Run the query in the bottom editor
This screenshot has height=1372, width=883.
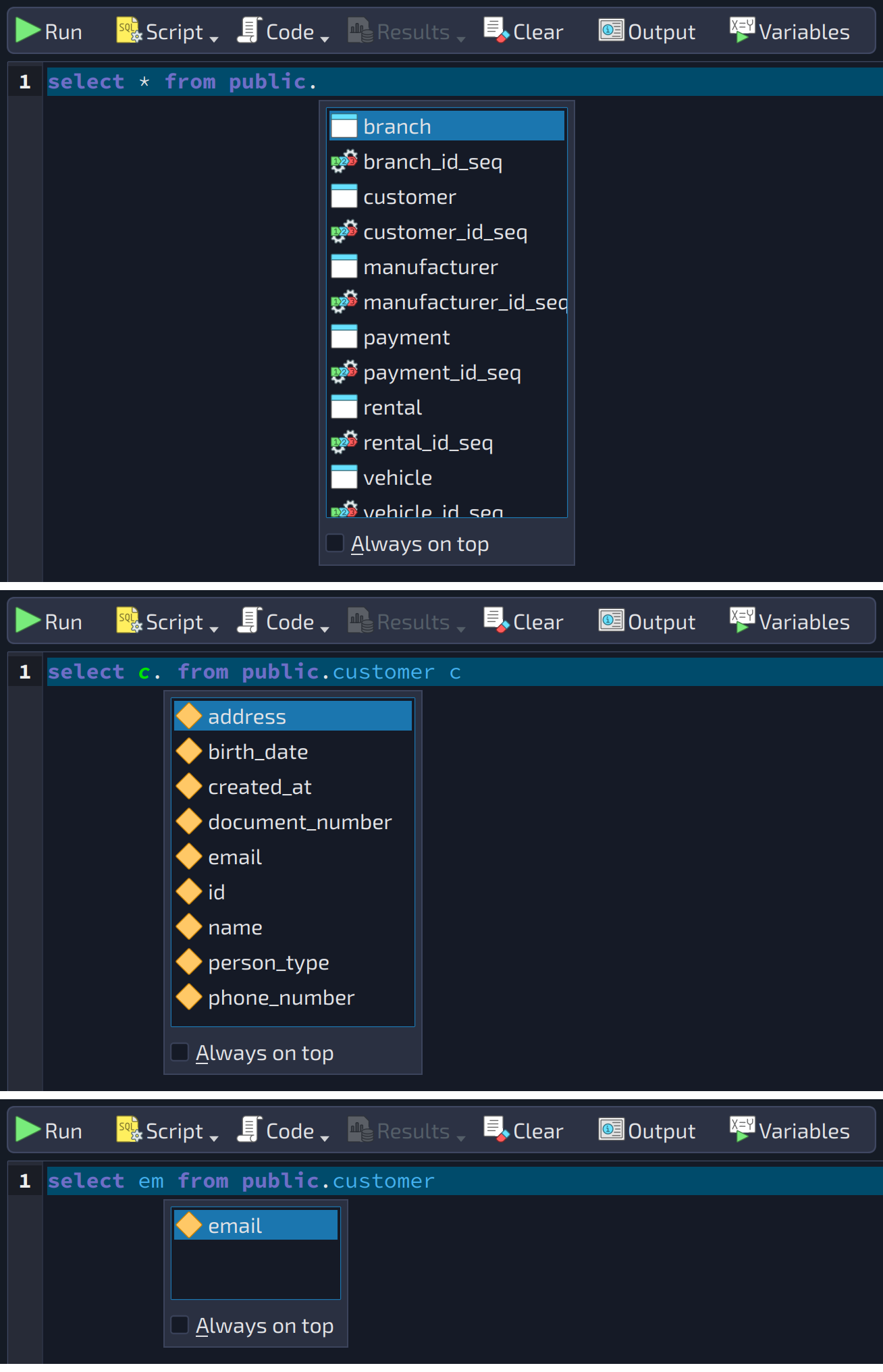49,1130
